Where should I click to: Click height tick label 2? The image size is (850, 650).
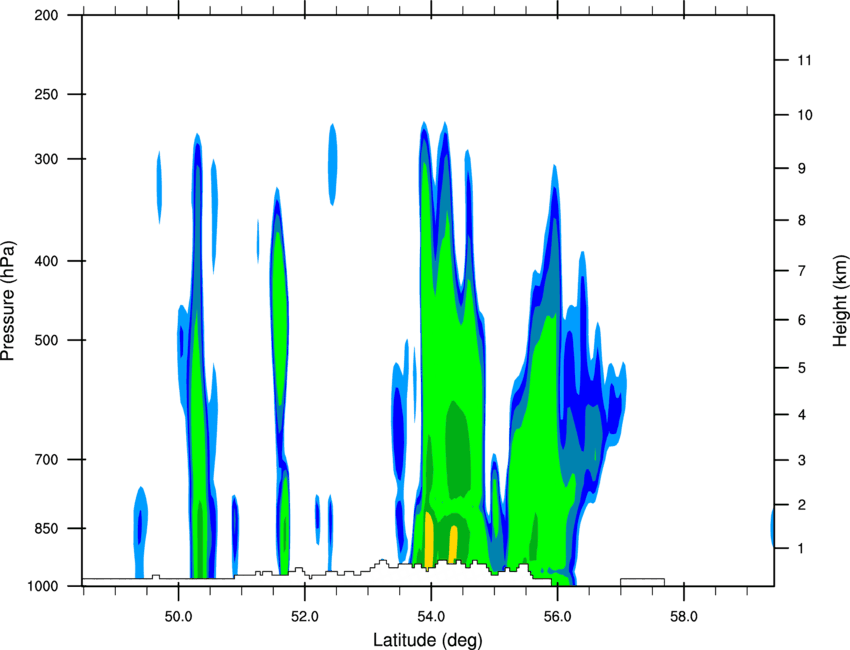(x=801, y=505)
